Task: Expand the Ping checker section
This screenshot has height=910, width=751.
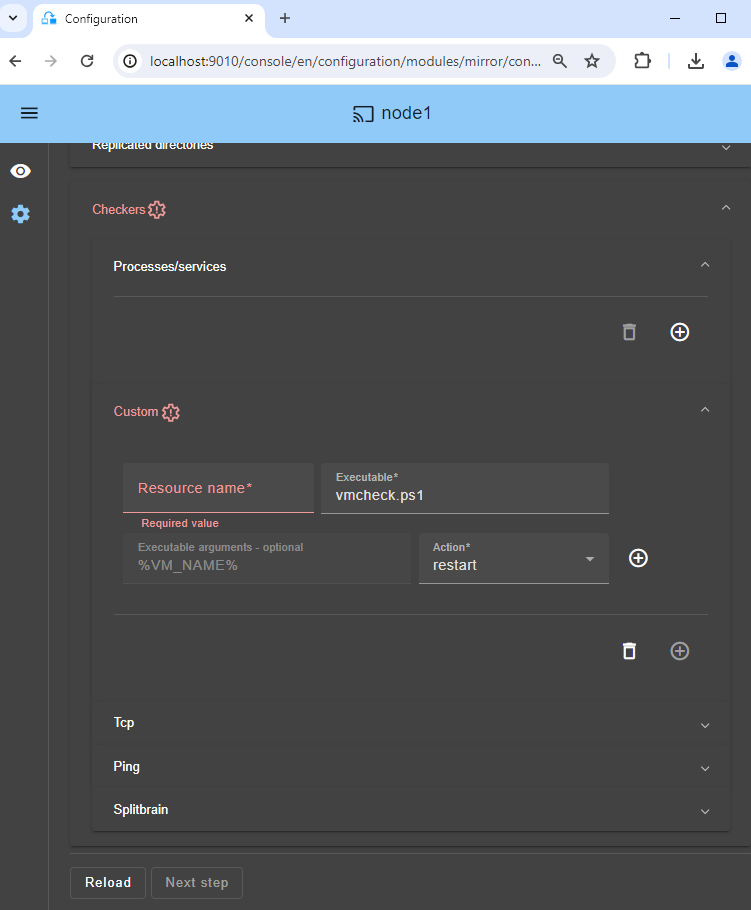Action: point(705,768)
